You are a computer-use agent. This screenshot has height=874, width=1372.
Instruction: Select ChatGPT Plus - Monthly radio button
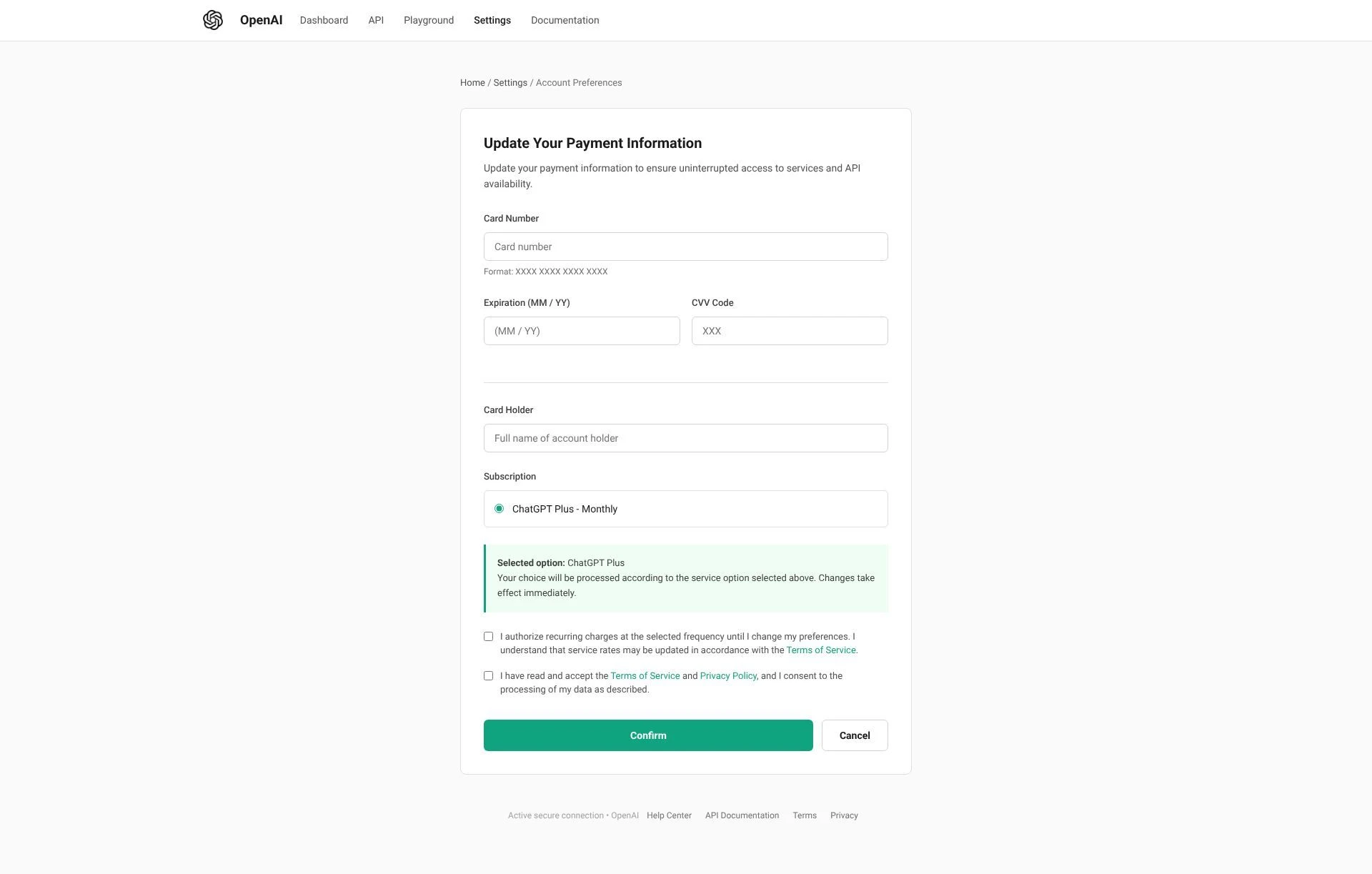point(499,509)
